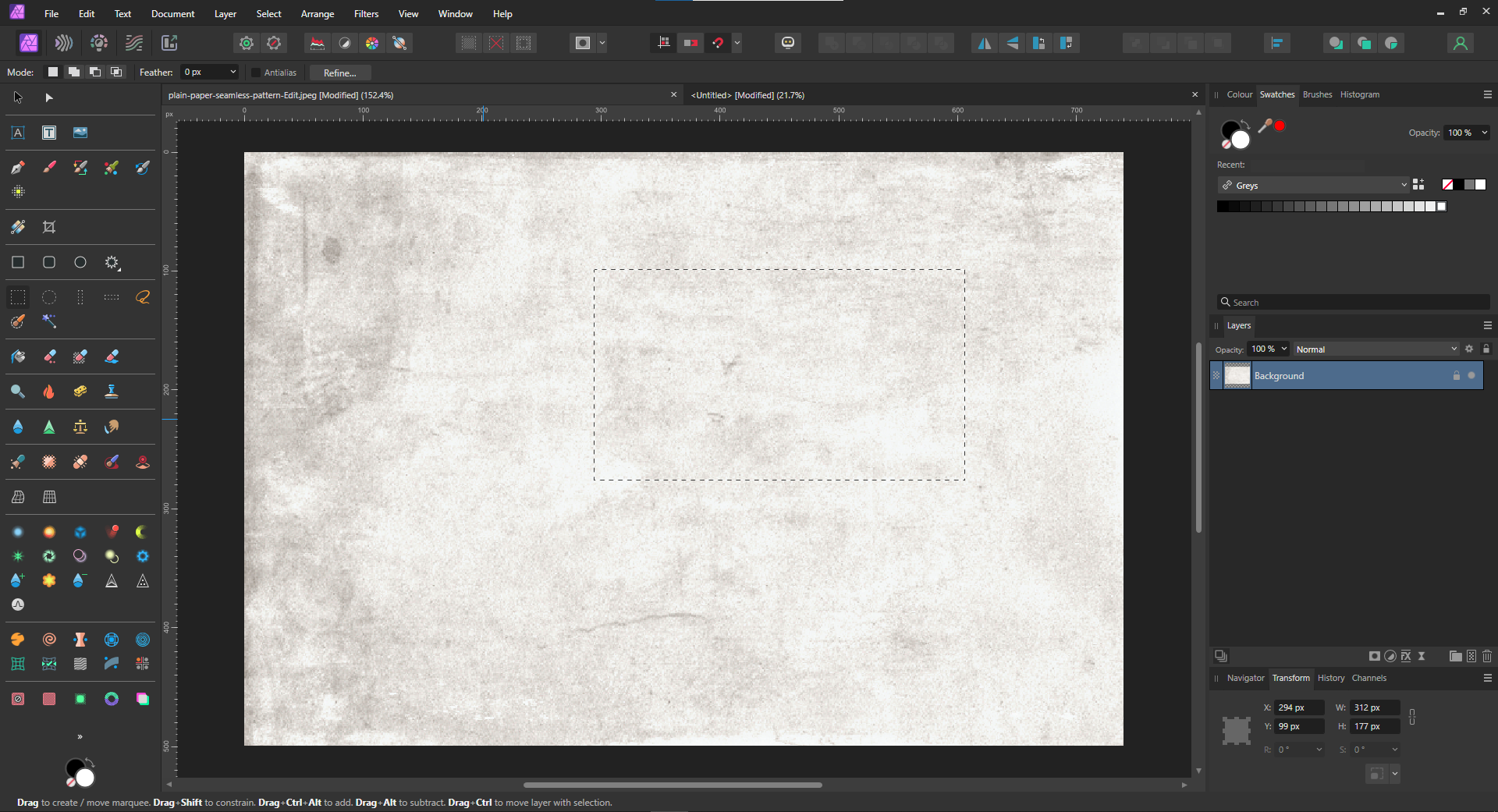1498x812 pixels.
Task: Select the Smudge finger tool
Action: (112, 427)
